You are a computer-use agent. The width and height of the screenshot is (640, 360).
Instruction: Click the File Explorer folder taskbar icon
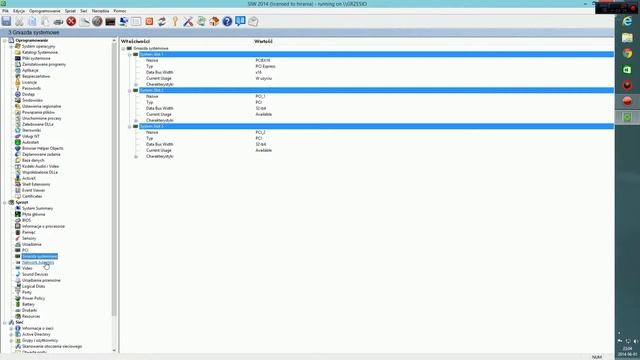click(x=627, y=38)
